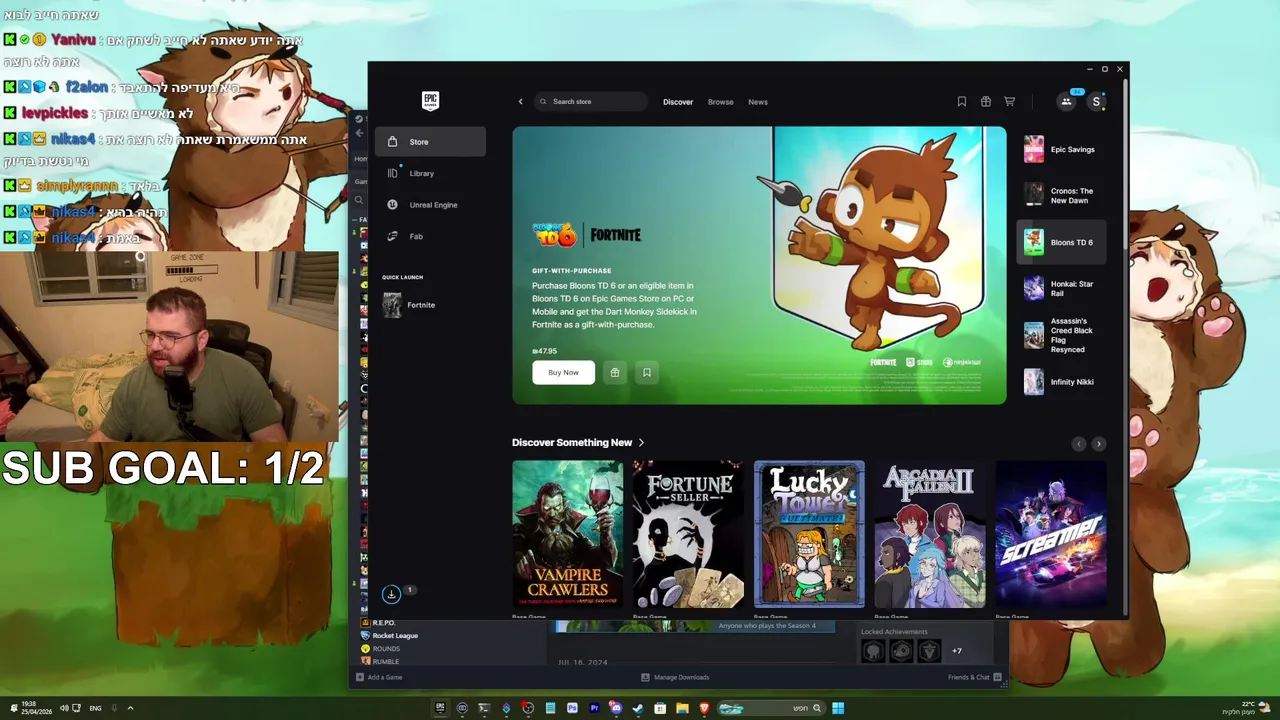This screenshot has height=720, width=1280.
Task: Open the friends icon in header
Action: coord(1066,101)
